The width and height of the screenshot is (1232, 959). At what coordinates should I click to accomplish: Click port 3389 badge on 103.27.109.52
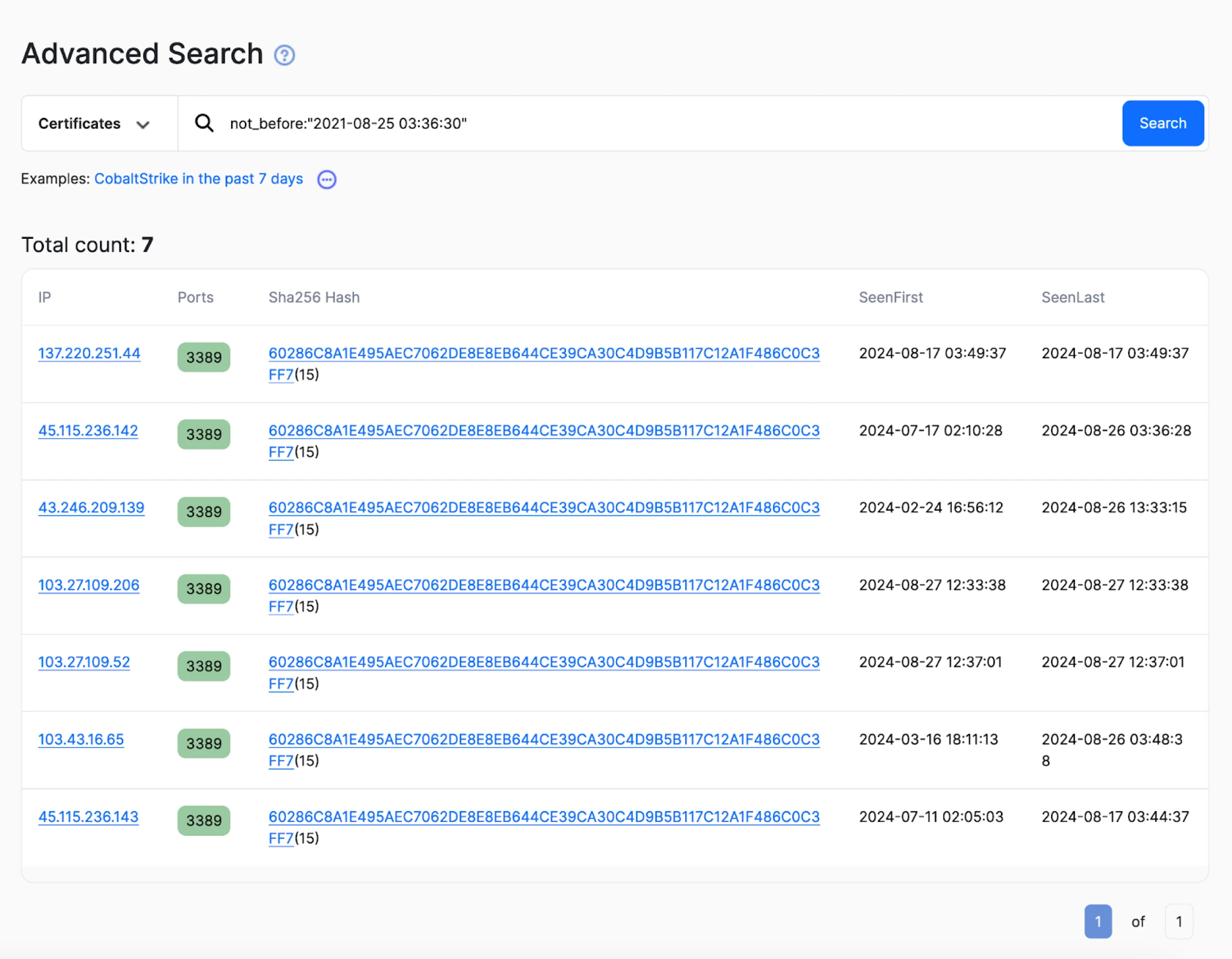(204, 665)
